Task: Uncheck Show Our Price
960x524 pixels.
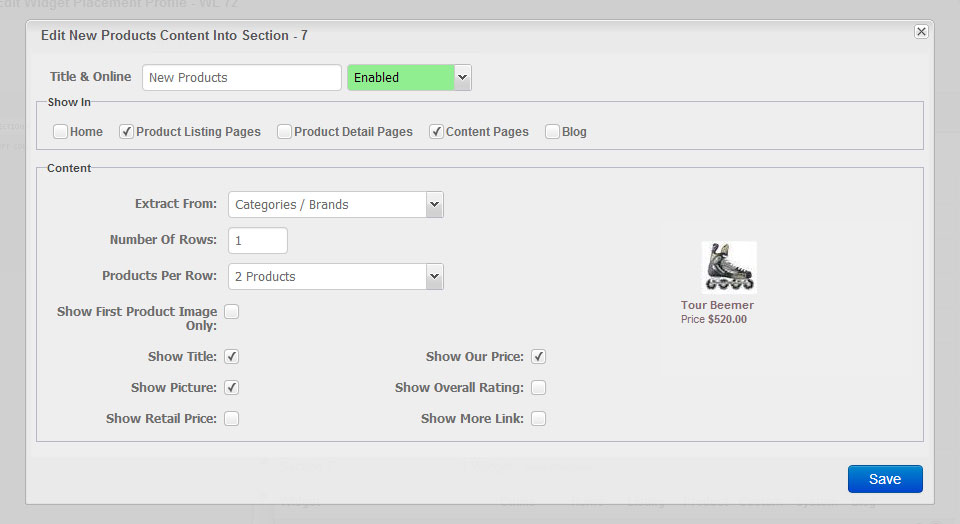Action: 538,356
